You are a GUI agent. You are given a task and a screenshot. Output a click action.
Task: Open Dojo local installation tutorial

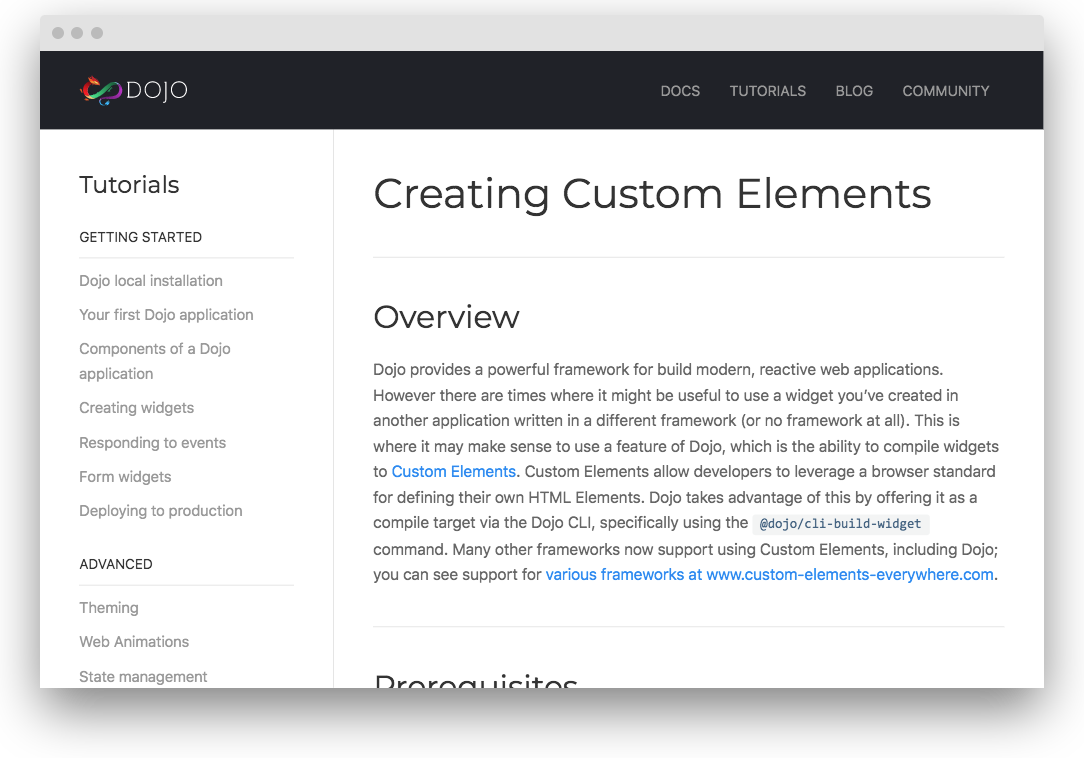151,281
